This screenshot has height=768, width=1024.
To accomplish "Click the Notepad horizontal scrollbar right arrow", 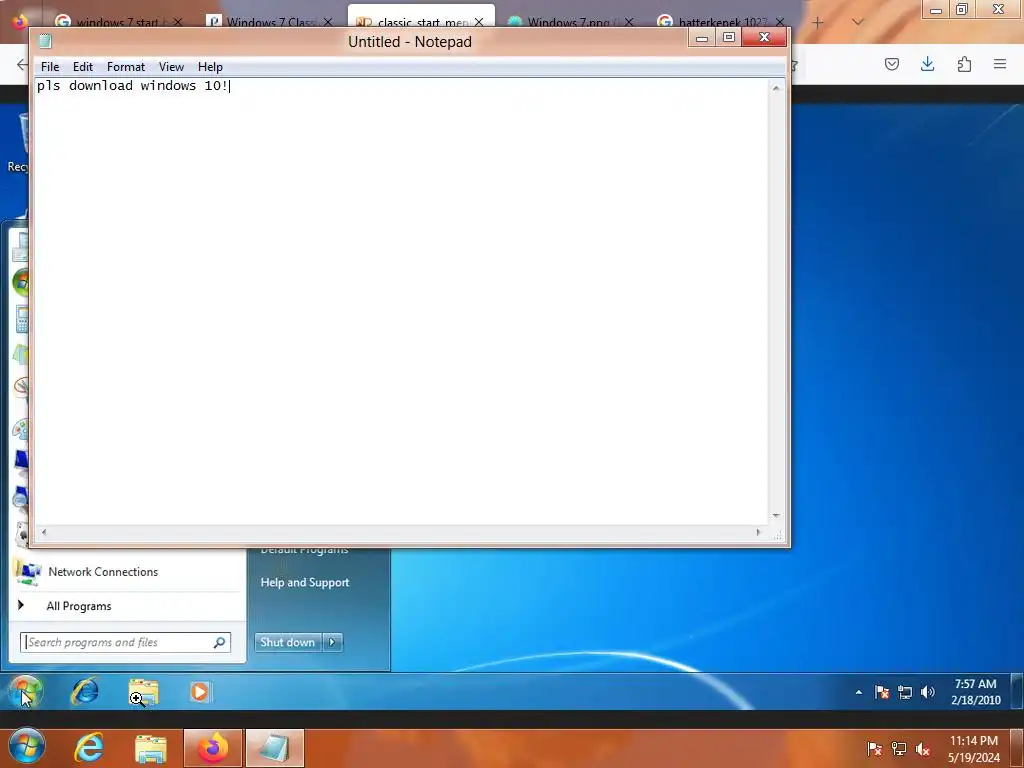I will [758, 532].
